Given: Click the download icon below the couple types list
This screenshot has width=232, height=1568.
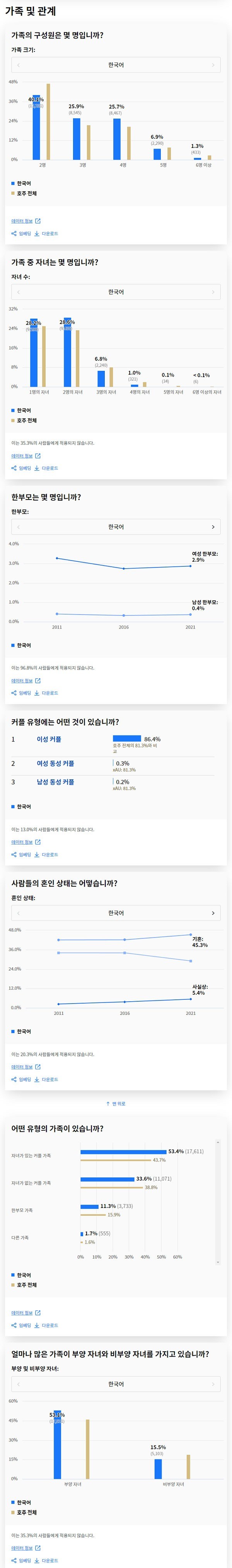Looking at the screenshot, I should coord(37,855).
